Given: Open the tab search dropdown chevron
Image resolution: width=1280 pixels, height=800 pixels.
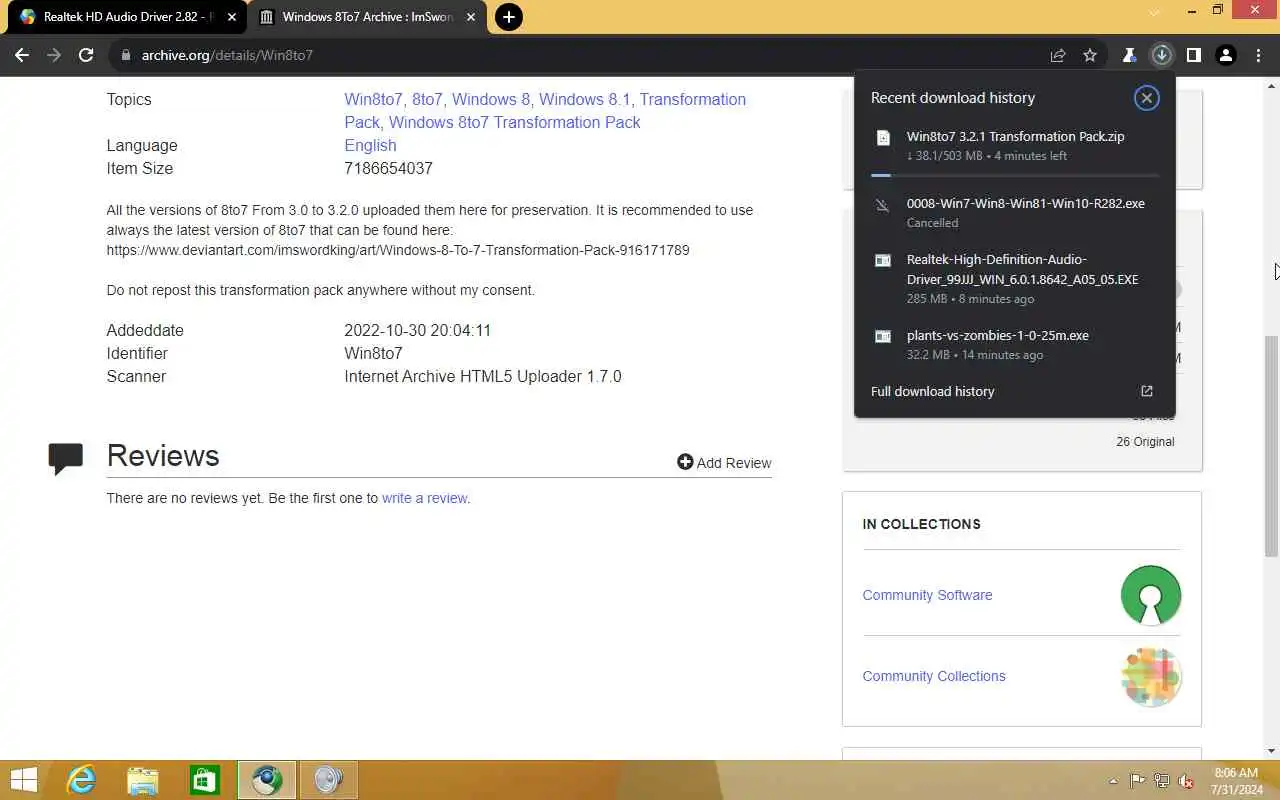Looking at the screenshot, I should (1154, 11).
